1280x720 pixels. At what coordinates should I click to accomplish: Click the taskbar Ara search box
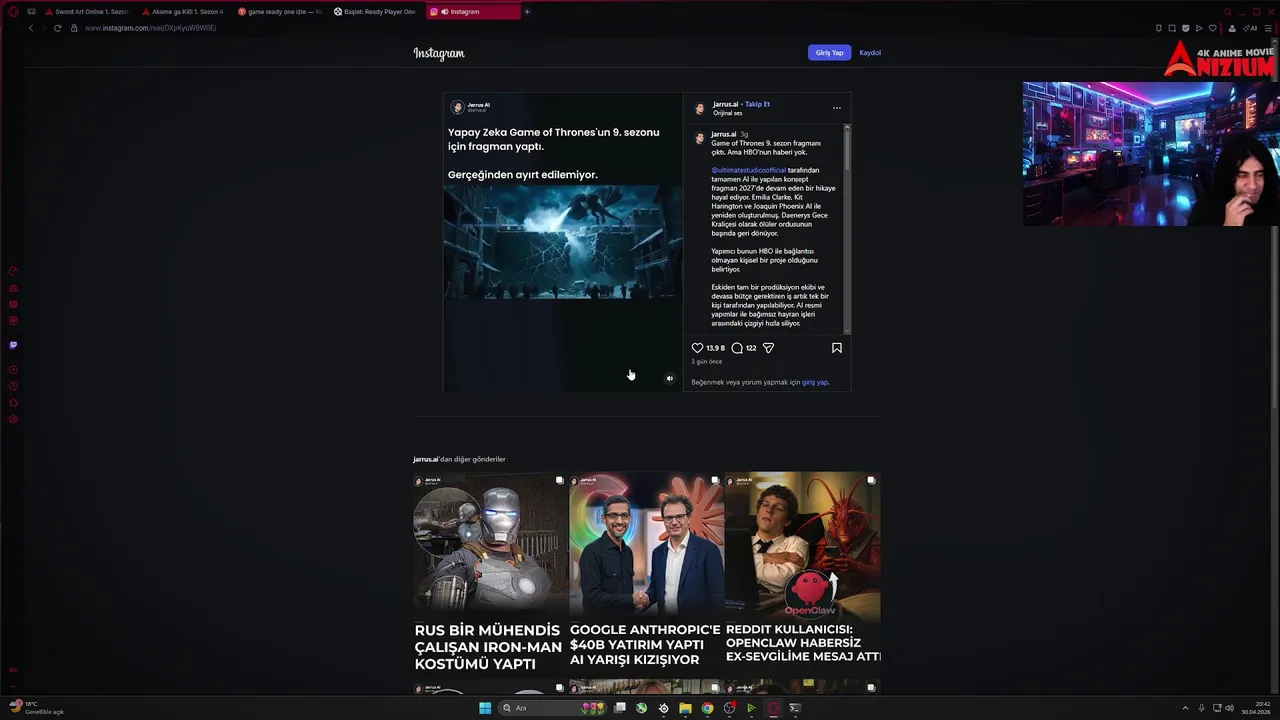tap(552, 708)
